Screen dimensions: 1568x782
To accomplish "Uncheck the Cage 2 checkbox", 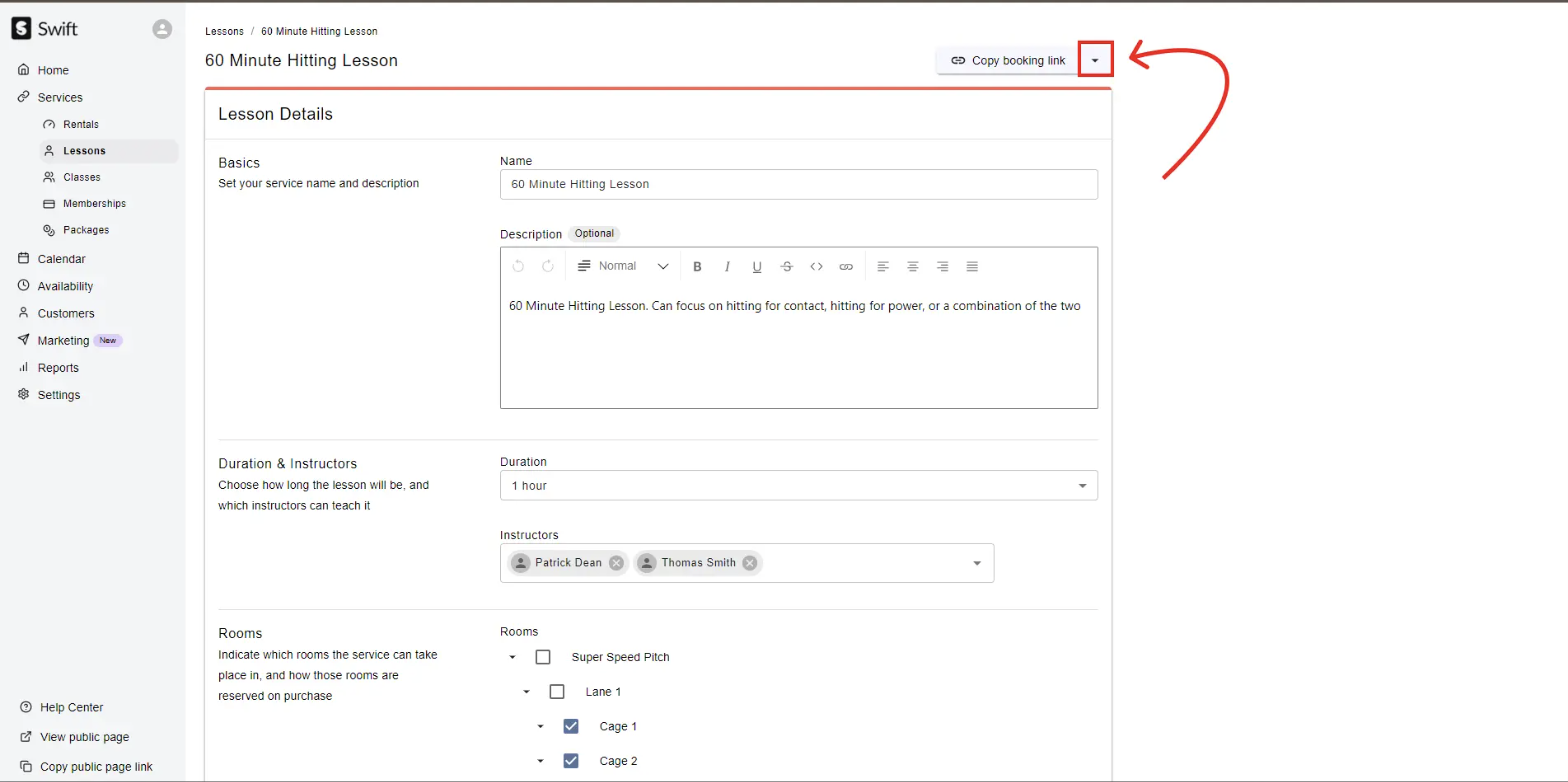I will click(x=571, y=761).
